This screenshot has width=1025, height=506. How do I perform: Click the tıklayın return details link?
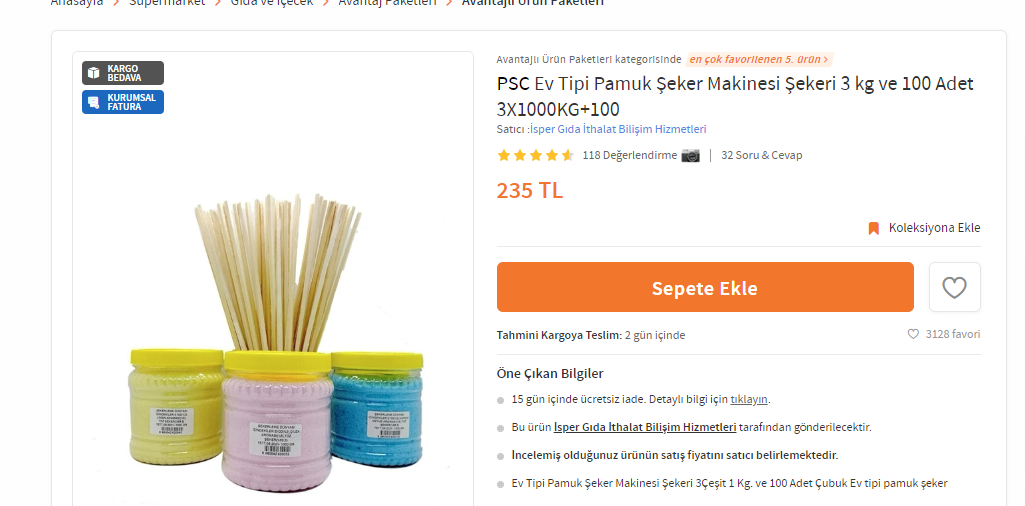(x=749, y=399)
